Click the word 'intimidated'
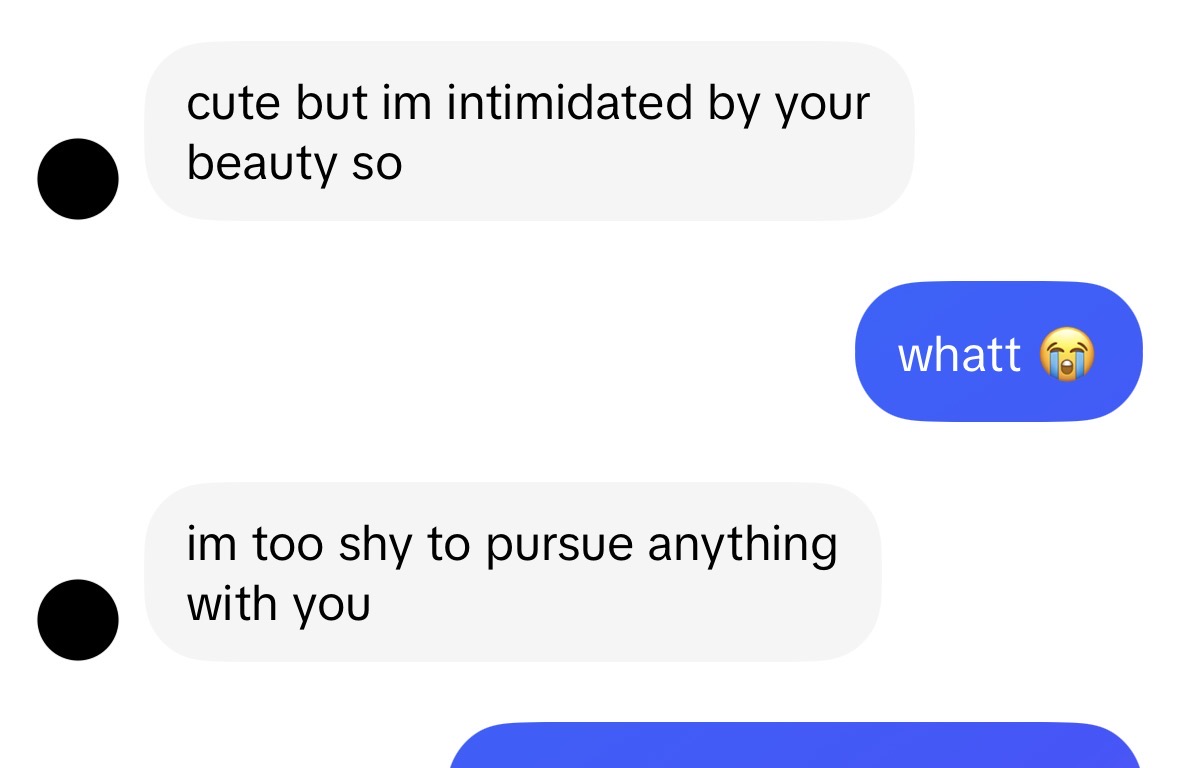The width and height of the screenshot is (1179, 768). tap(569, 102)
